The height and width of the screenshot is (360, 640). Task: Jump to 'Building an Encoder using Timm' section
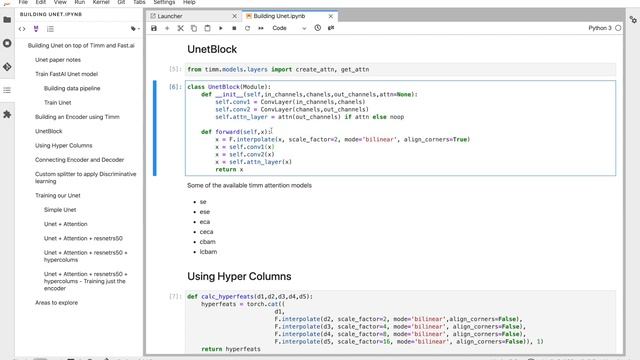(x=77, y=117)
